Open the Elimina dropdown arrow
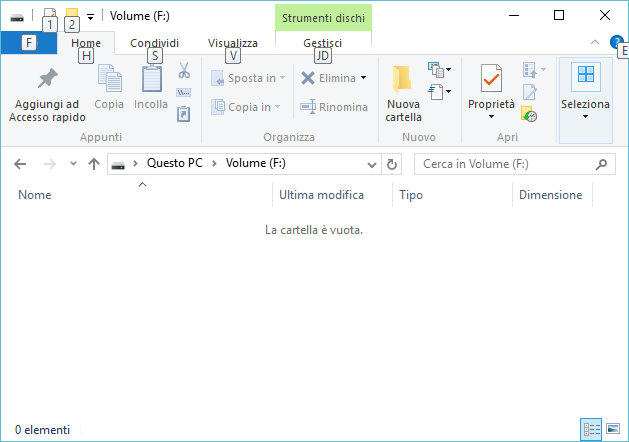629x442 pixels. tap(363, 78)
